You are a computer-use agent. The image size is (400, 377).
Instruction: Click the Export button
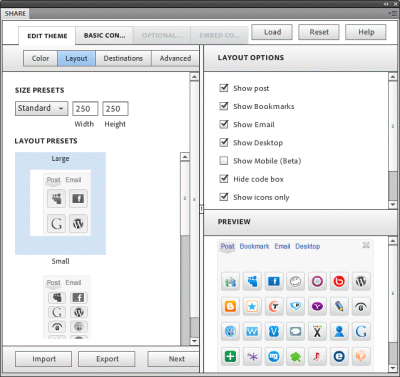point(107,359)
